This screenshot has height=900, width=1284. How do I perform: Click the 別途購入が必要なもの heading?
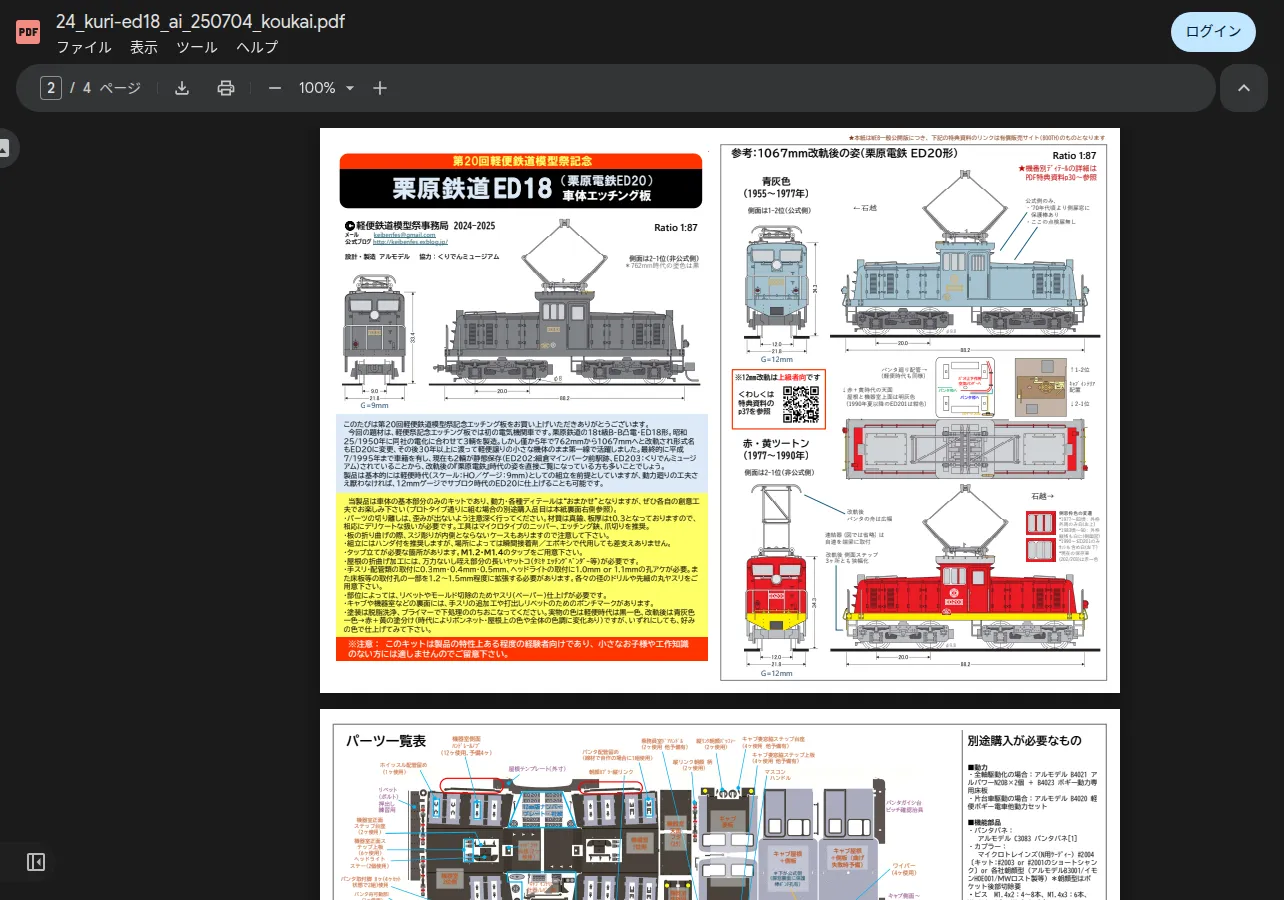coord(1024,741)
